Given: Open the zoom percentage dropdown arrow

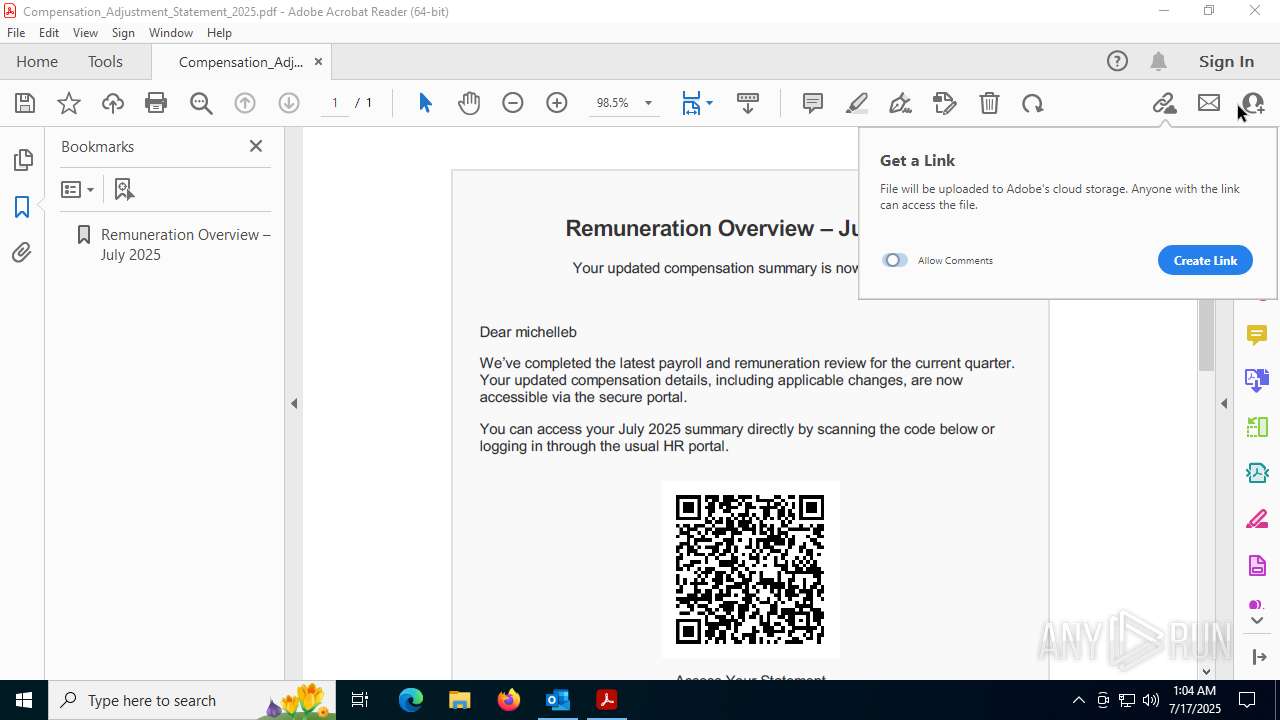Looking at the screenshot, I should tap(648, 103).
